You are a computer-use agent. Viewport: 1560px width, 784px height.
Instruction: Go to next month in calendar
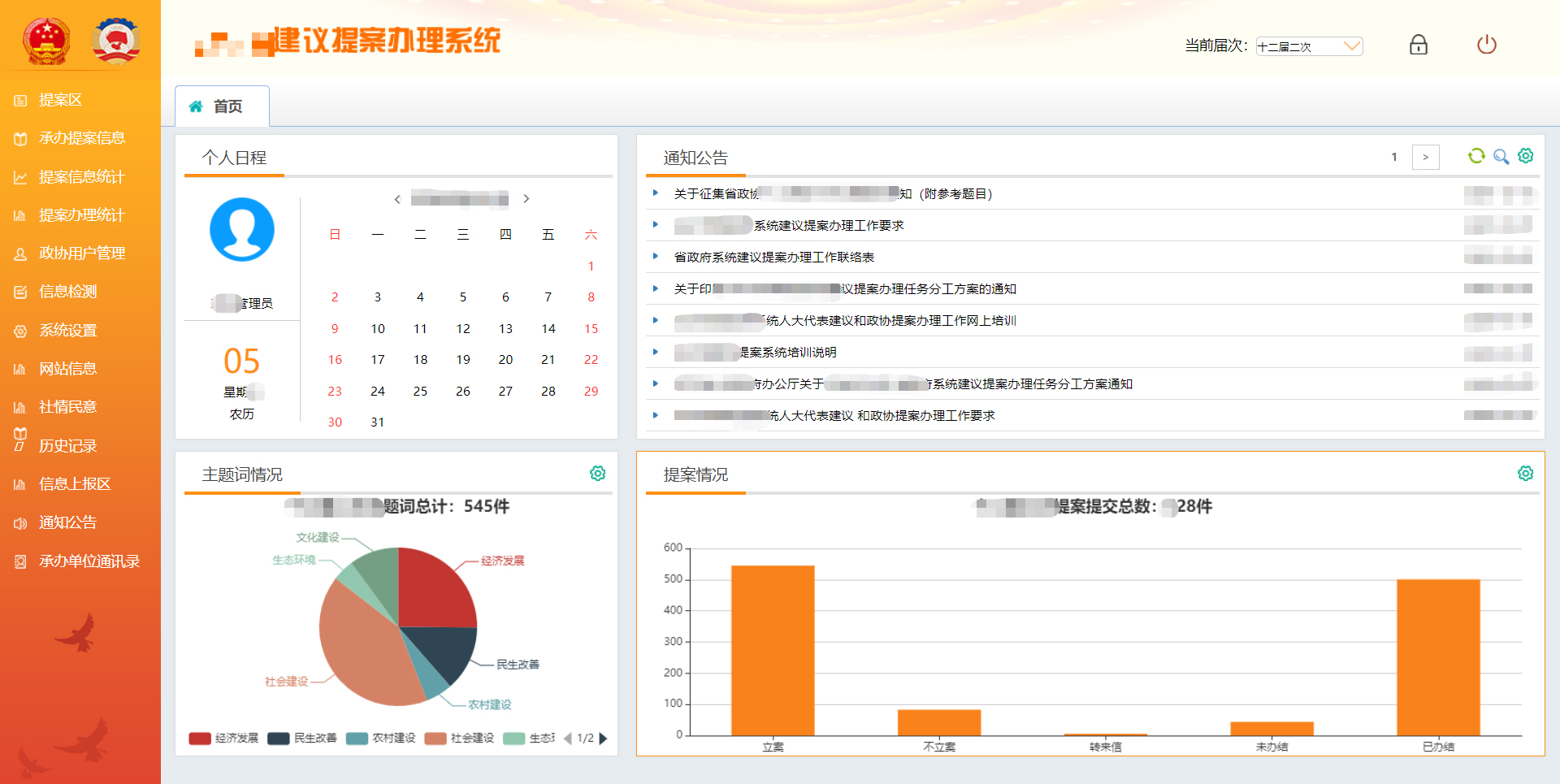(x=526, y=199)
